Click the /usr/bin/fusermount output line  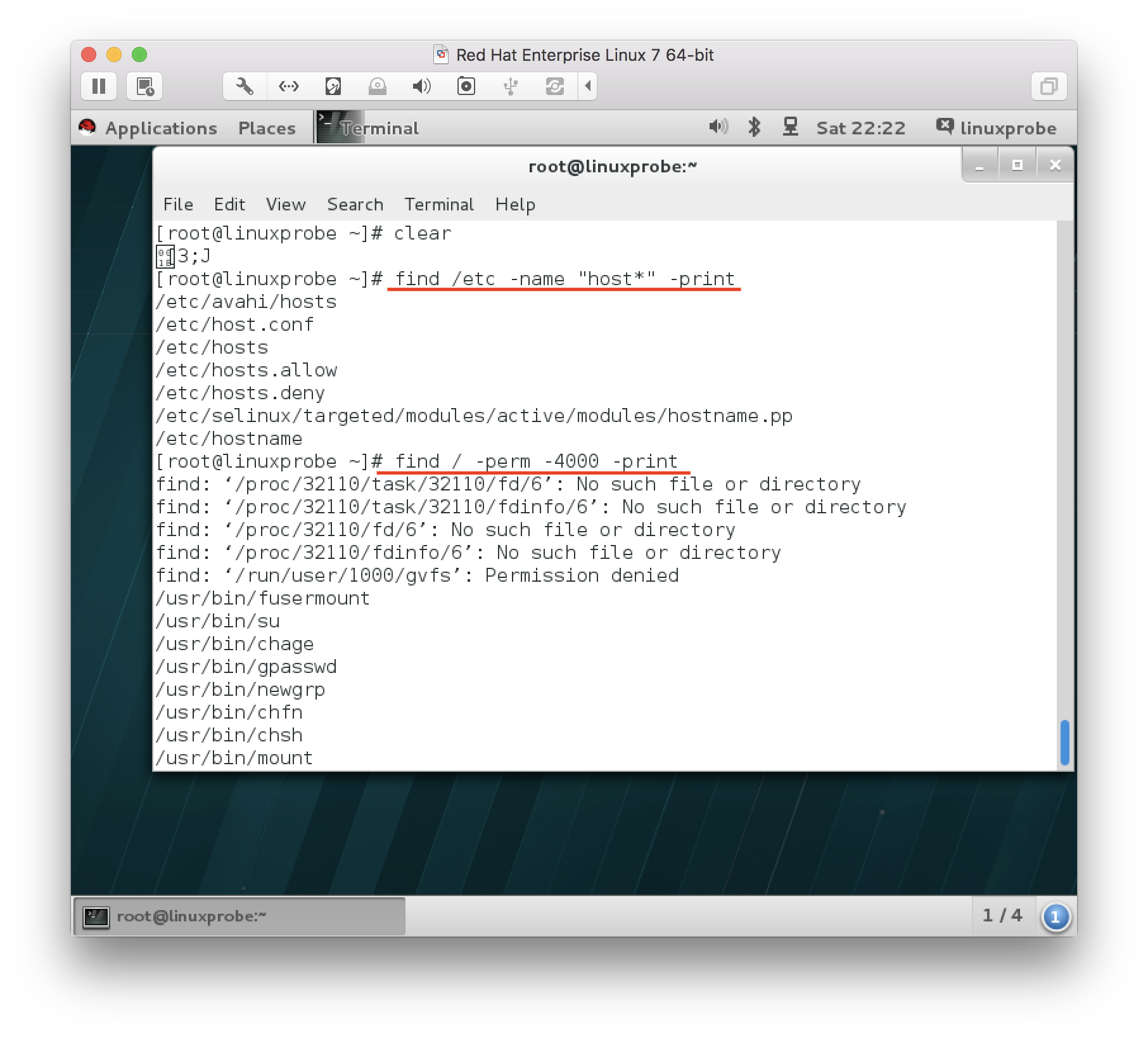263,598
